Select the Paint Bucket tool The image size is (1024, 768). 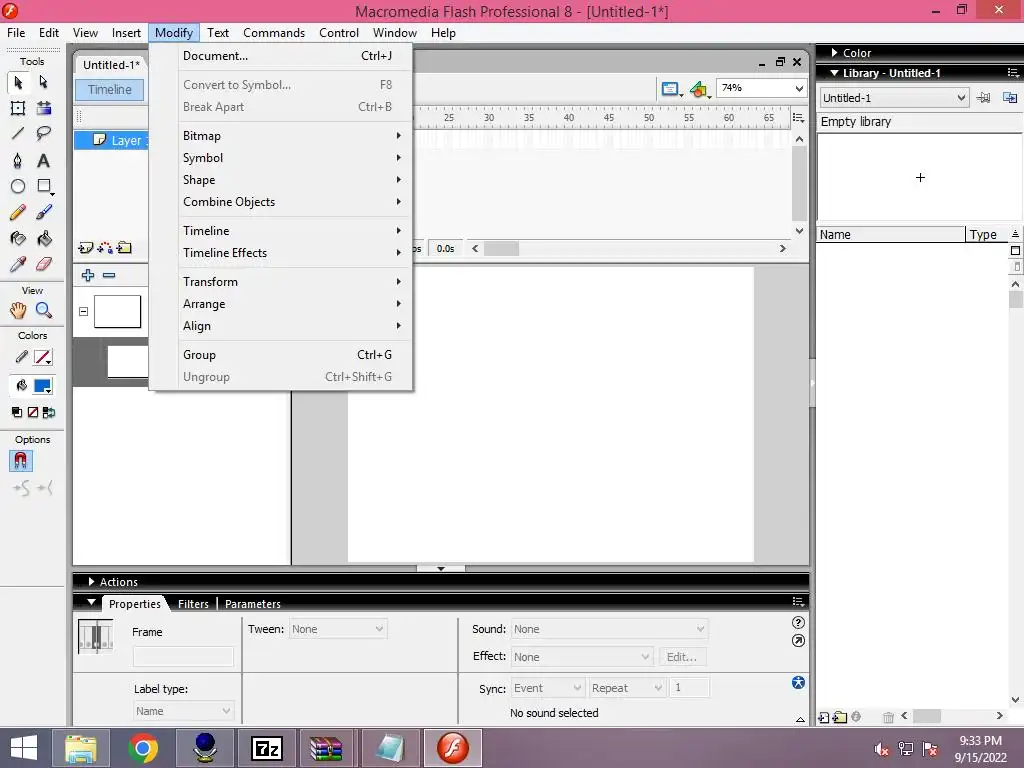(44, 238)
